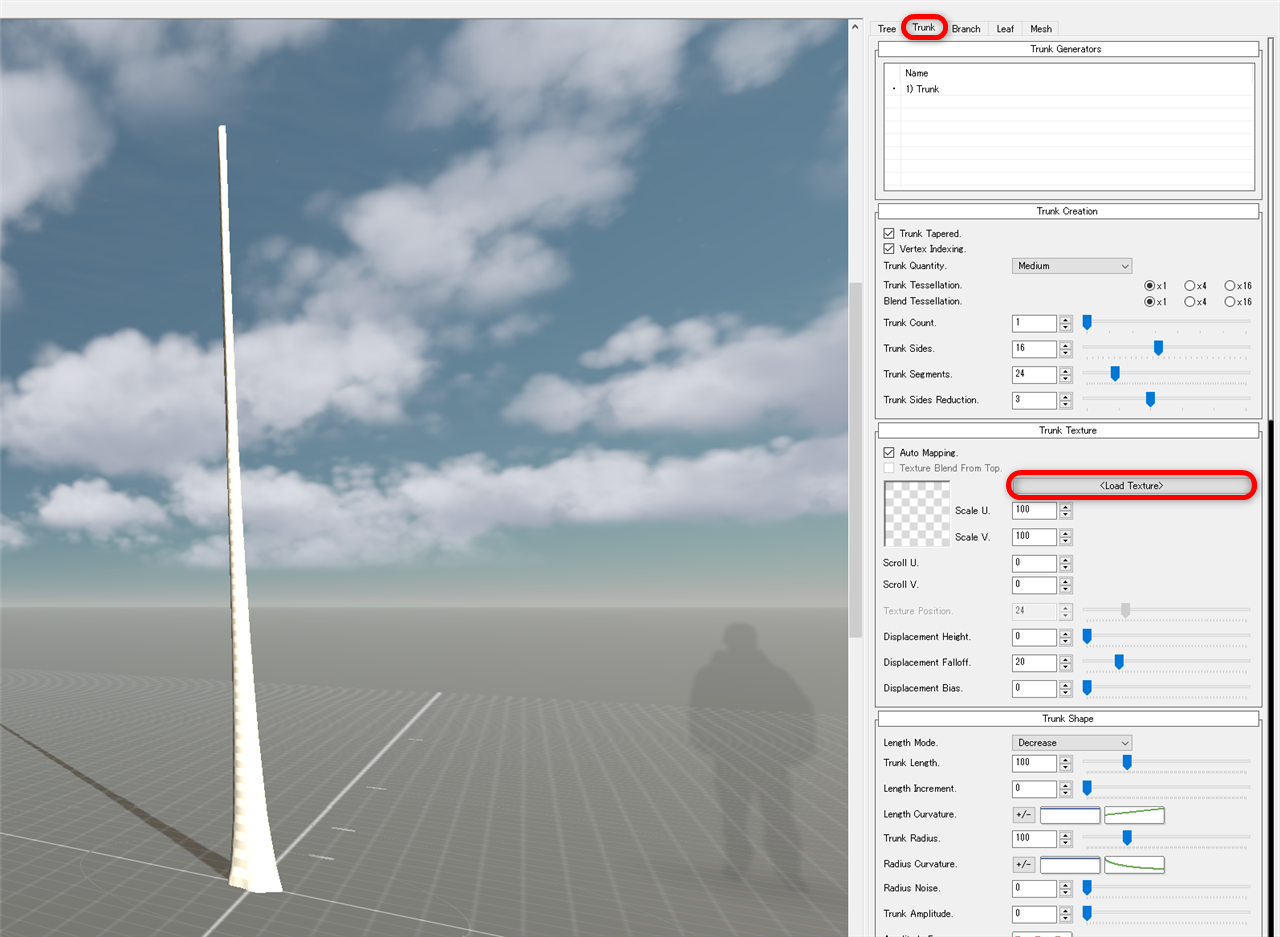This screenshot has height=937, width=1280.
Task: Click the +/- button beside Length Curvature
Action: 1023,814
